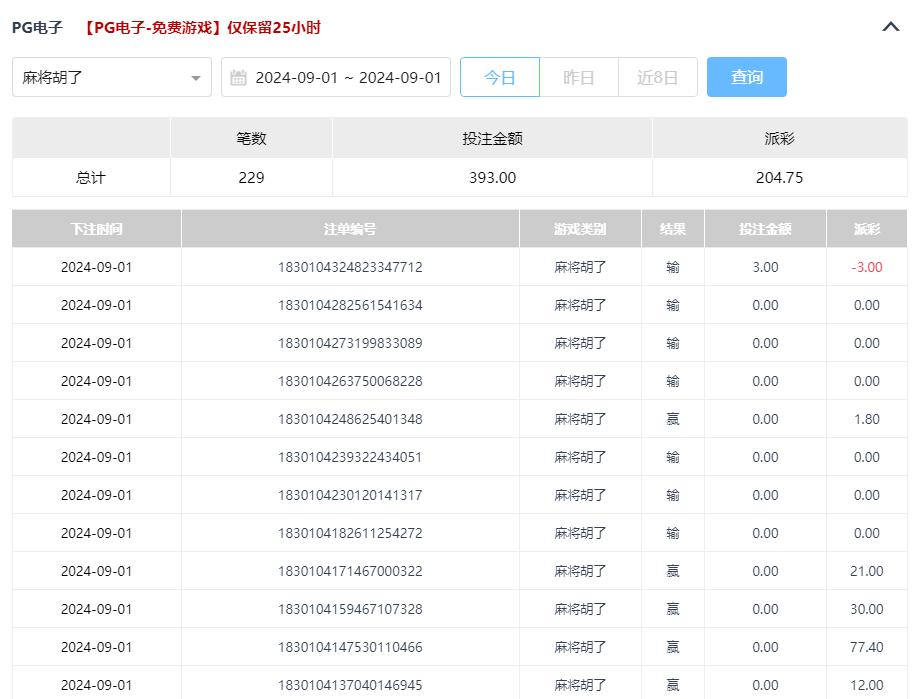
Task: Click the 投注金额 table column header
Action: (x=765, y=229)
